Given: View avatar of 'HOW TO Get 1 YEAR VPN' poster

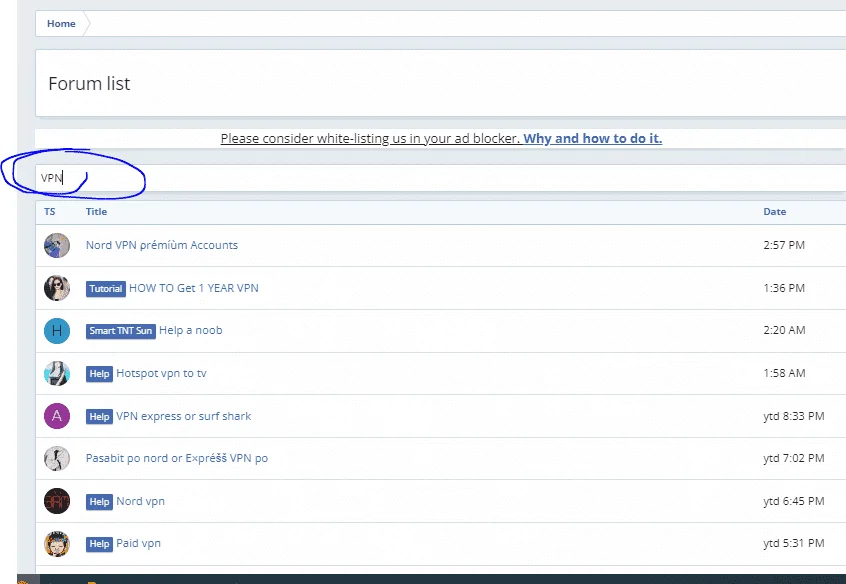Looking at the screenshot, I should (x=57, y=288).
